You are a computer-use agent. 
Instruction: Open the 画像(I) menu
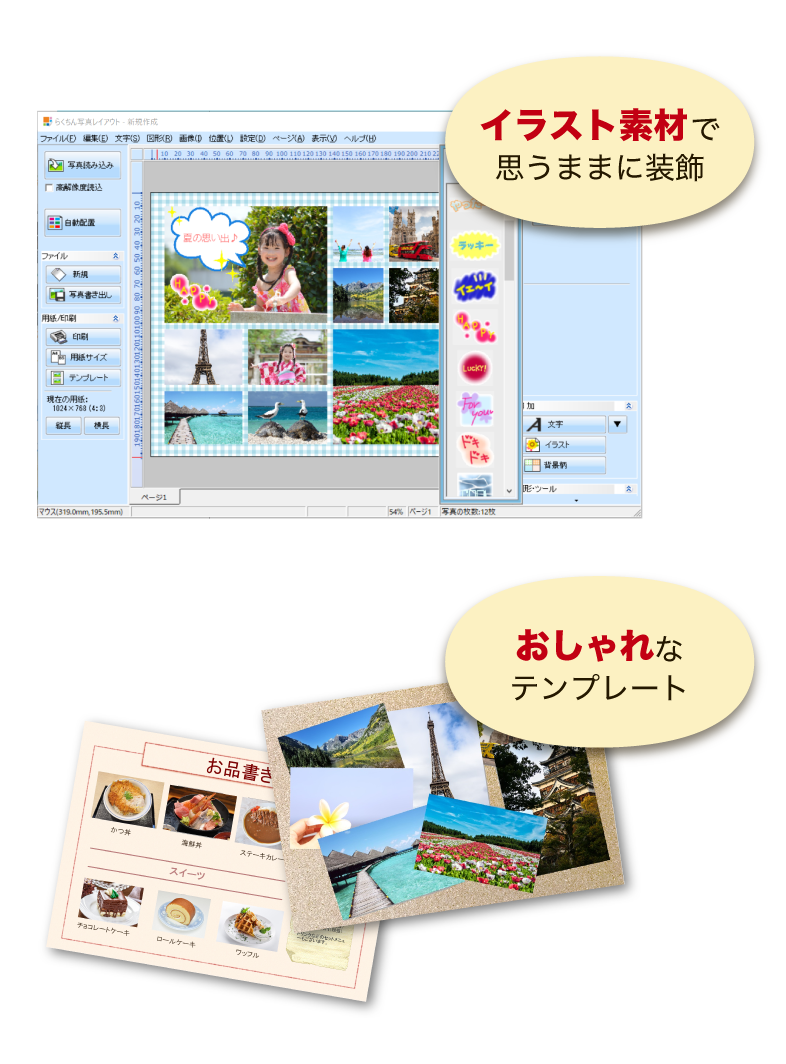point(191,138)
